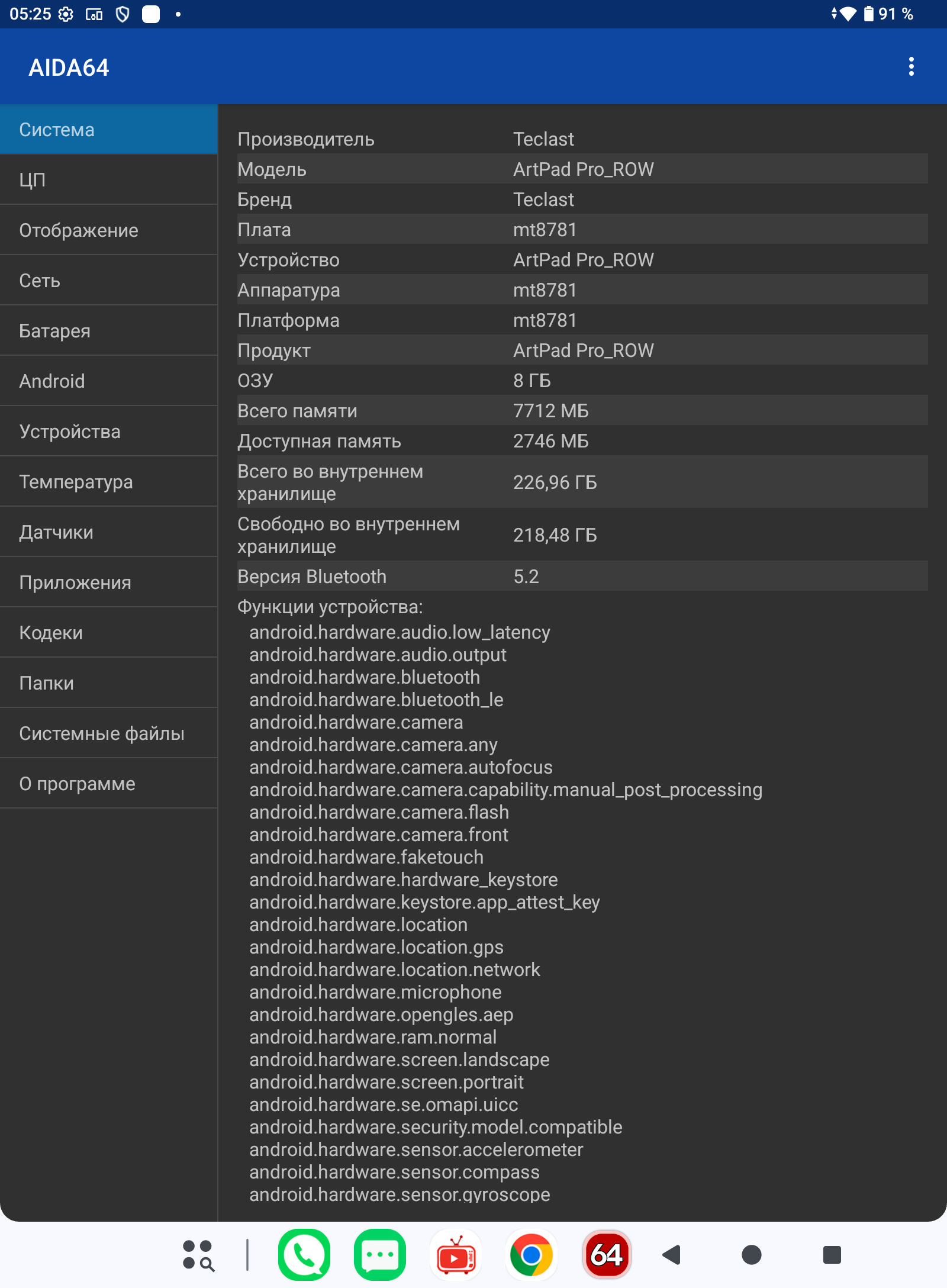Tap the Версия Bluetooth 5.2 row
The width and height of the screenshot is (947, 1288).
582,577
